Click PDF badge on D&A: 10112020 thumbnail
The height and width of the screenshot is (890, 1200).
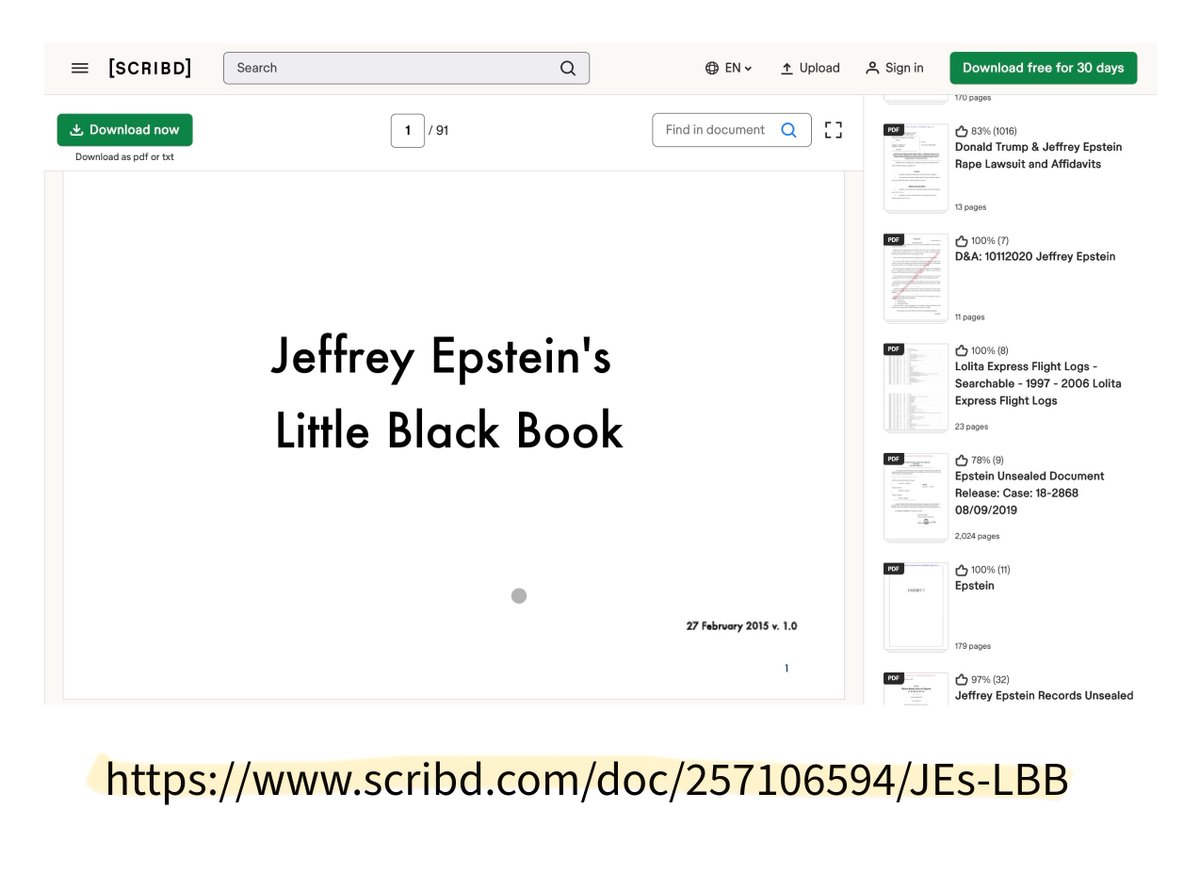(894, 239)
